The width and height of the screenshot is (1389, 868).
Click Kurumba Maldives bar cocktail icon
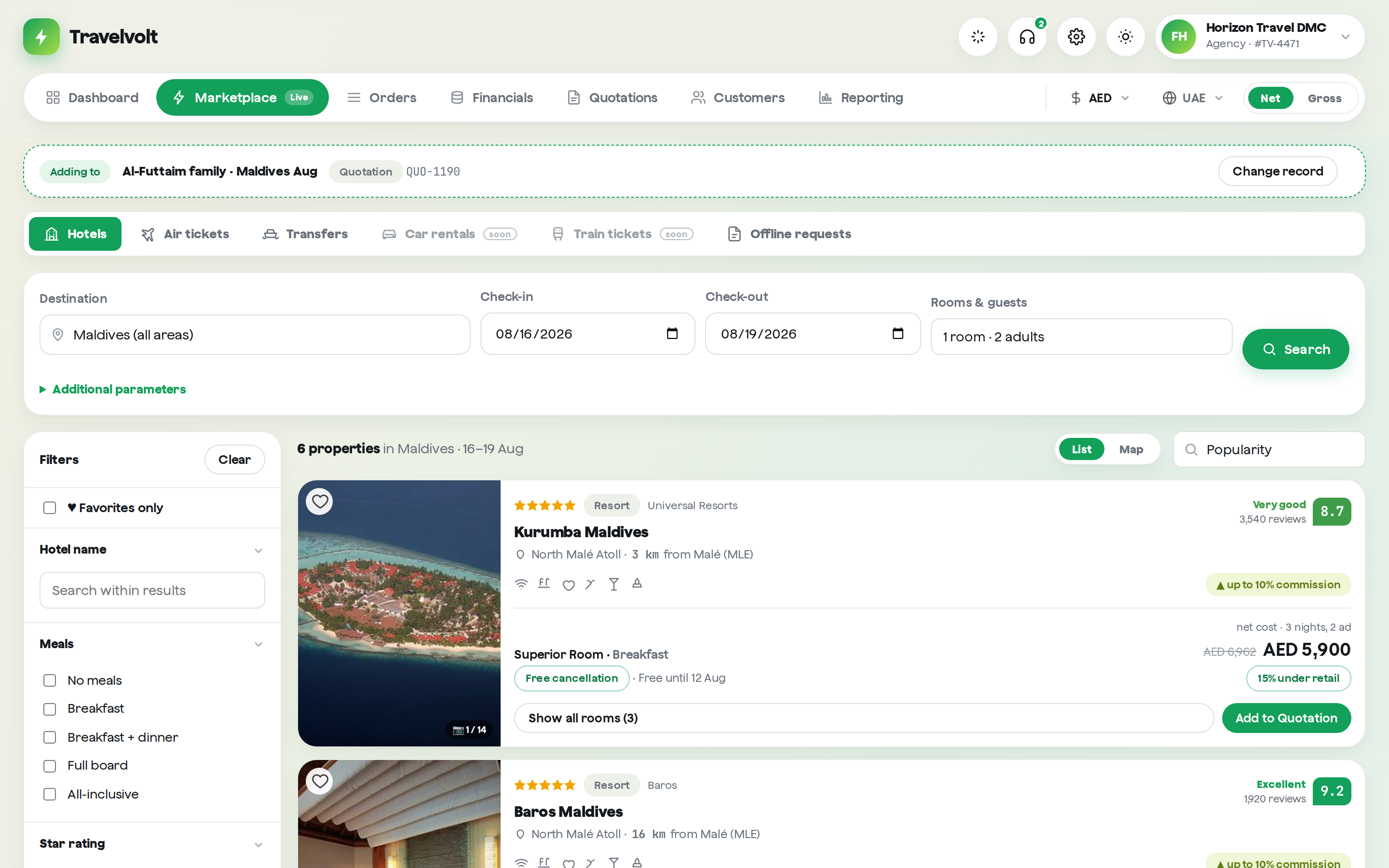click(x=613, y=584)
